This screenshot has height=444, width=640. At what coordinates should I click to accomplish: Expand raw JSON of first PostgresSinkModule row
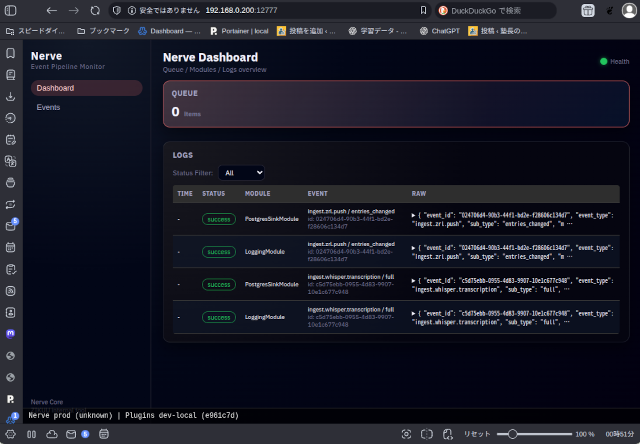(414, 214)
